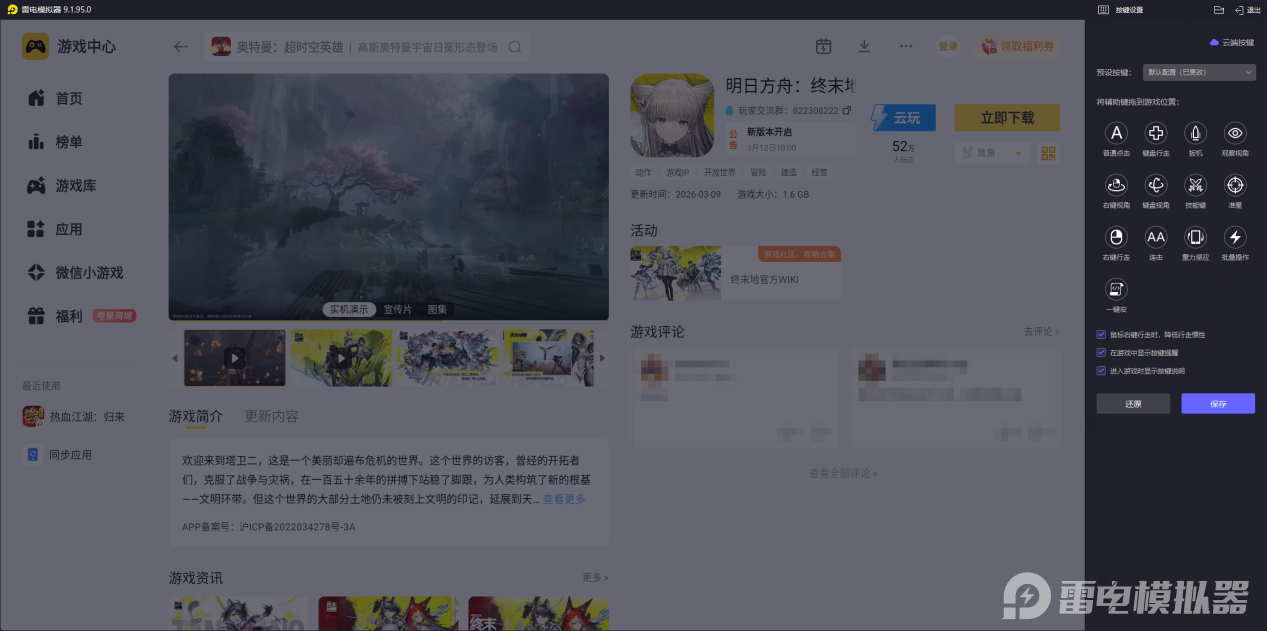Select the 普通点击 key icon
The width and height of the screenshot is (1267, 631).
pyautogui.click(x=1117, y=133)
